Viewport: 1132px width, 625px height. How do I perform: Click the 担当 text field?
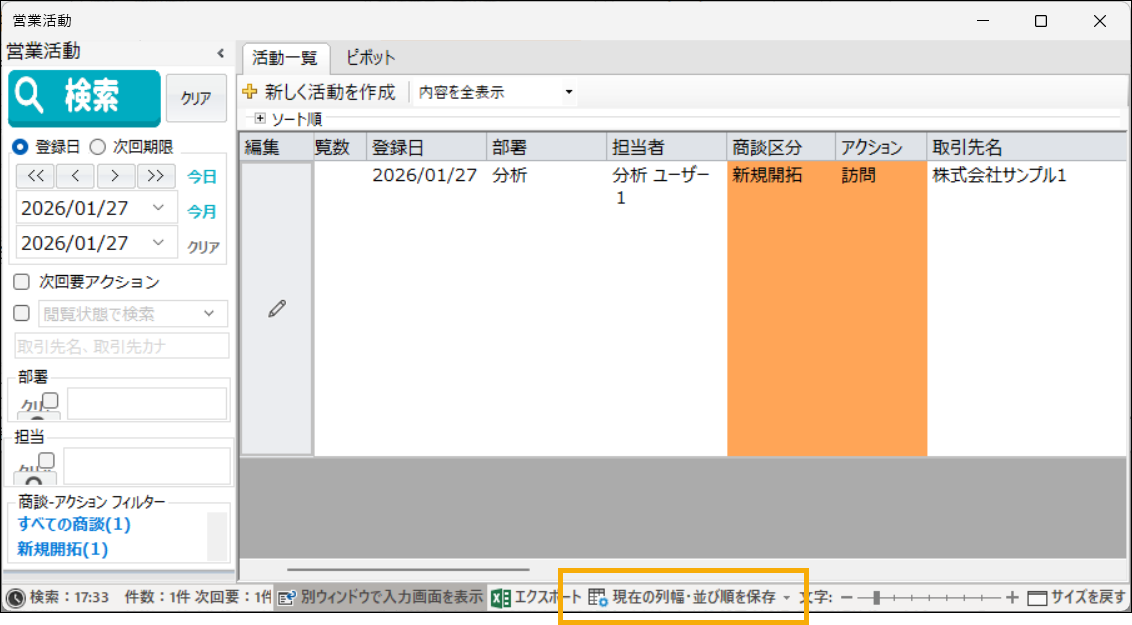pos(147,466)
